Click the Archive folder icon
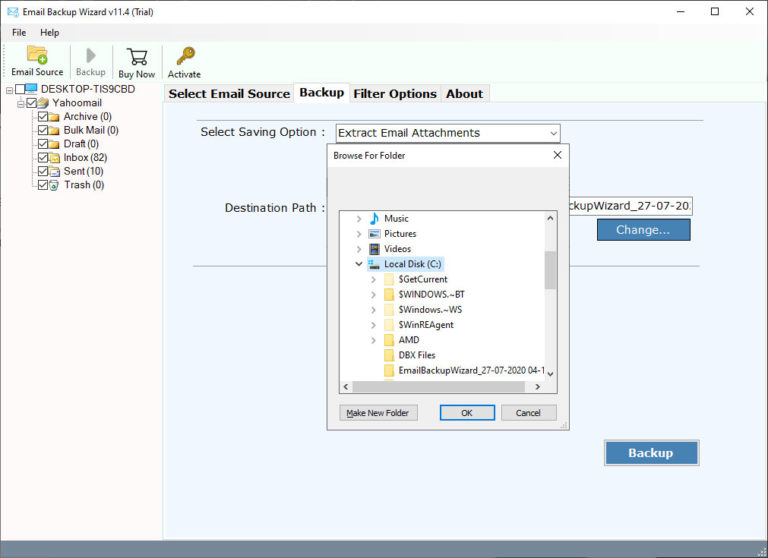The image size is (768, 558). pos(54,117)
